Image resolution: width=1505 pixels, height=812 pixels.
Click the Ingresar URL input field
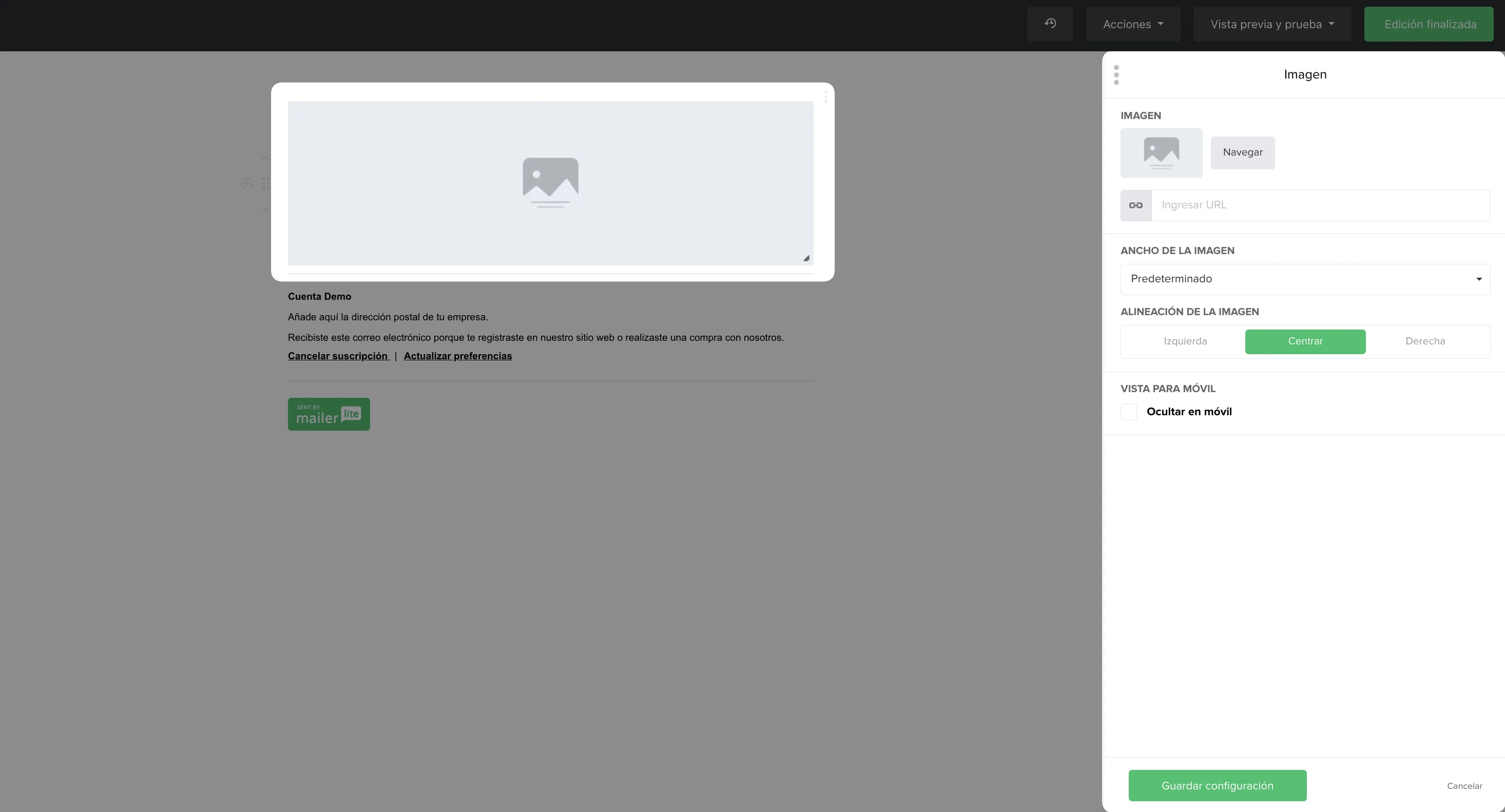[x=1320, y=206]
